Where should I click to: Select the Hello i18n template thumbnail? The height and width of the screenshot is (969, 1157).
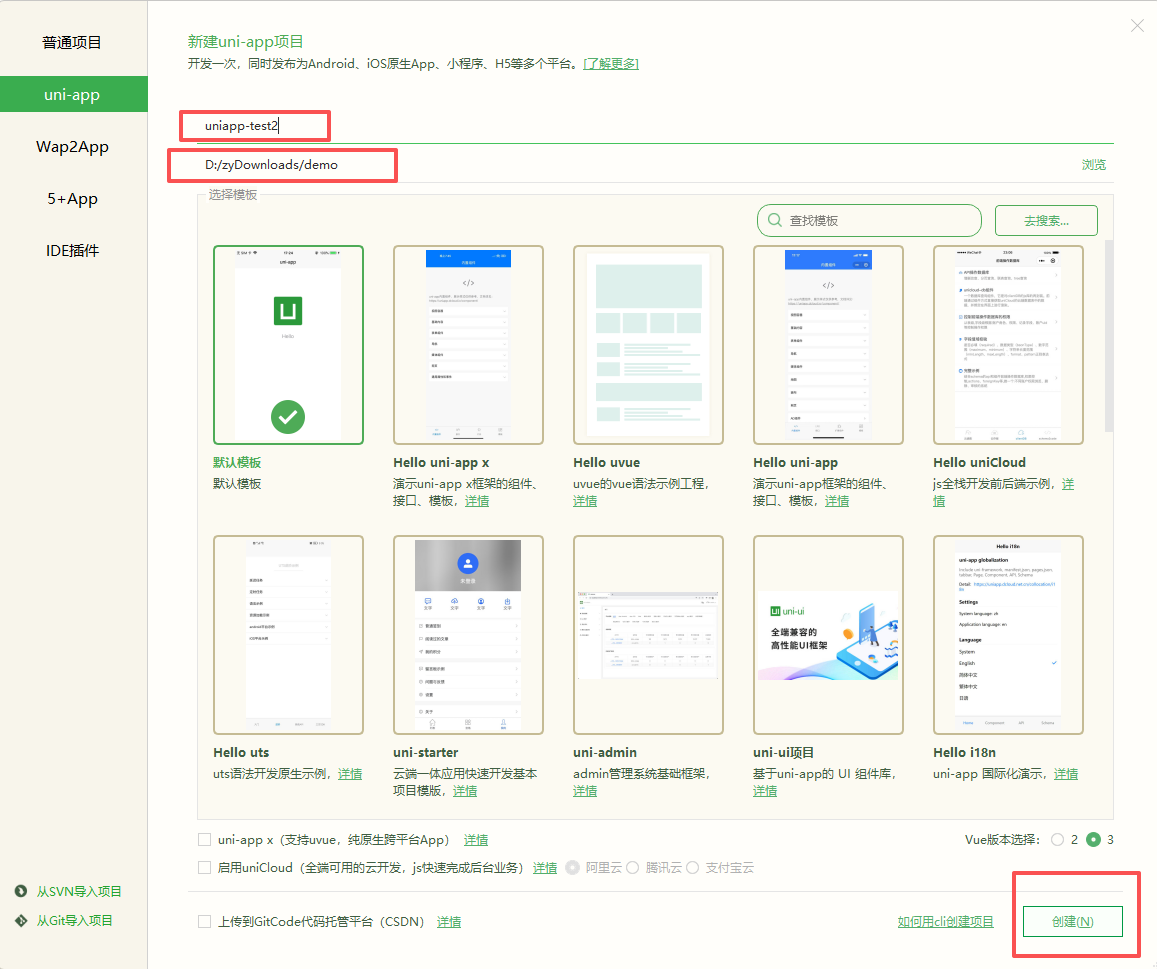pyautogui.click(x=1008, y=635)
